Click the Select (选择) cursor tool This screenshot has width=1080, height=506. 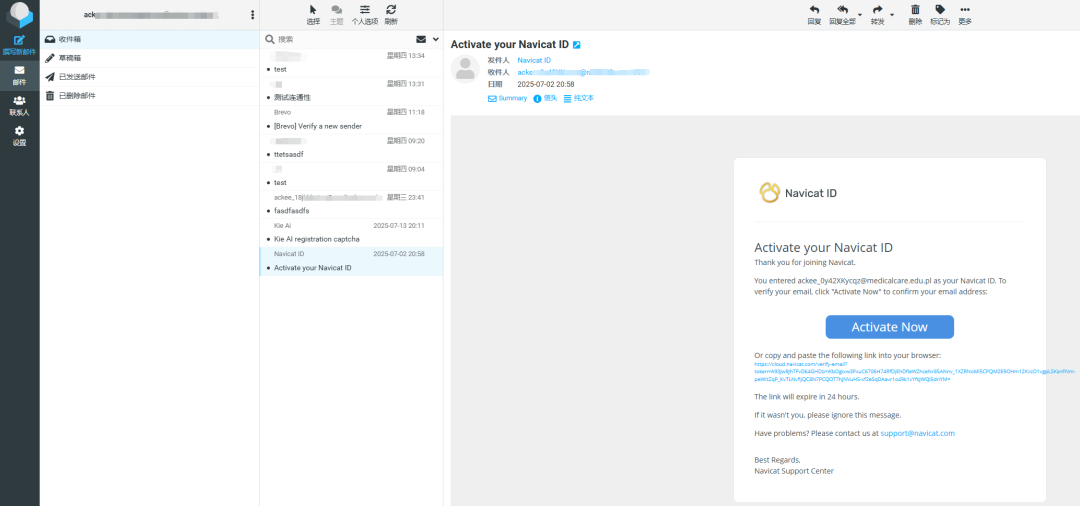313,10
